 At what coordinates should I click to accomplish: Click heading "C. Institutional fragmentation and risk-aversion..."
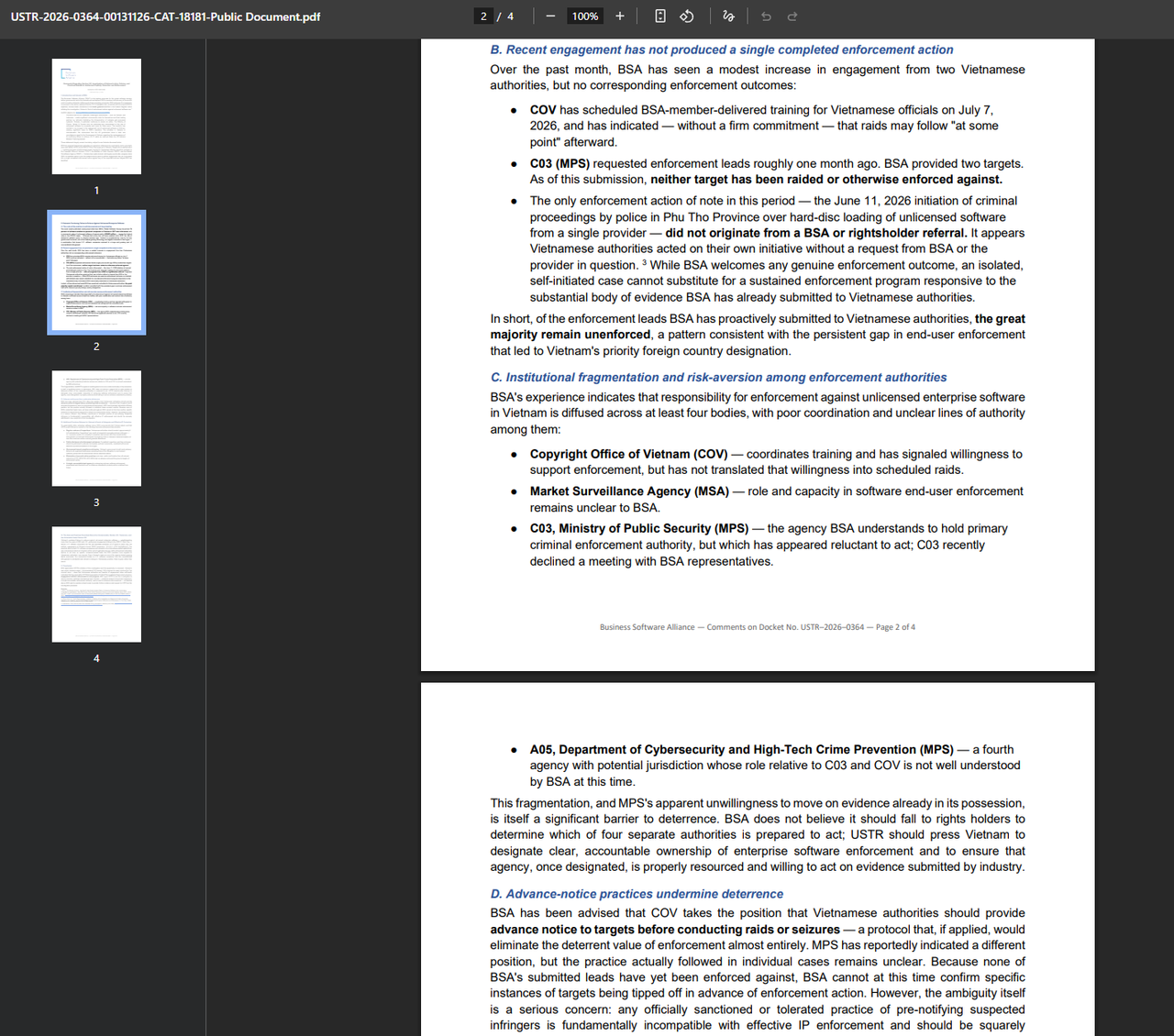(x=718, y=377)
